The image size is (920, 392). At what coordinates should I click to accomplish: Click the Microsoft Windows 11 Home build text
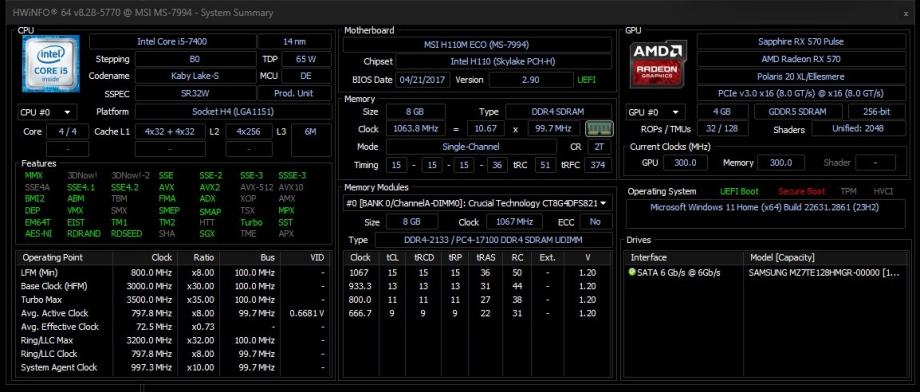point(765,207)
